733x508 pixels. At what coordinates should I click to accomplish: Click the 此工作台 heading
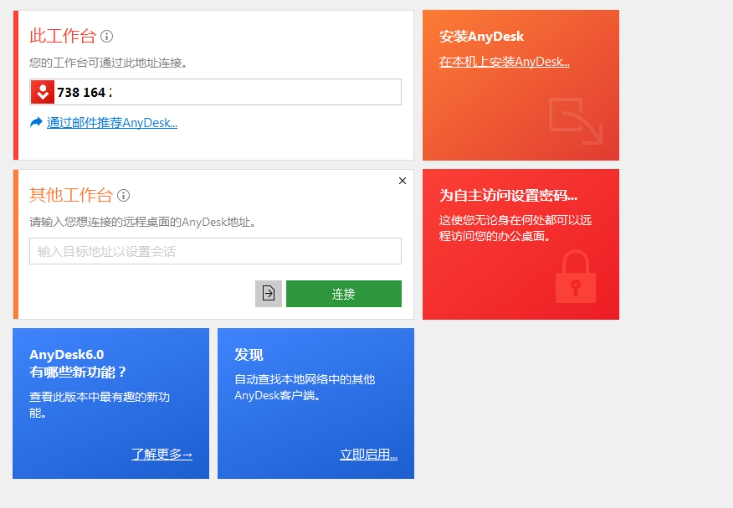63,36
